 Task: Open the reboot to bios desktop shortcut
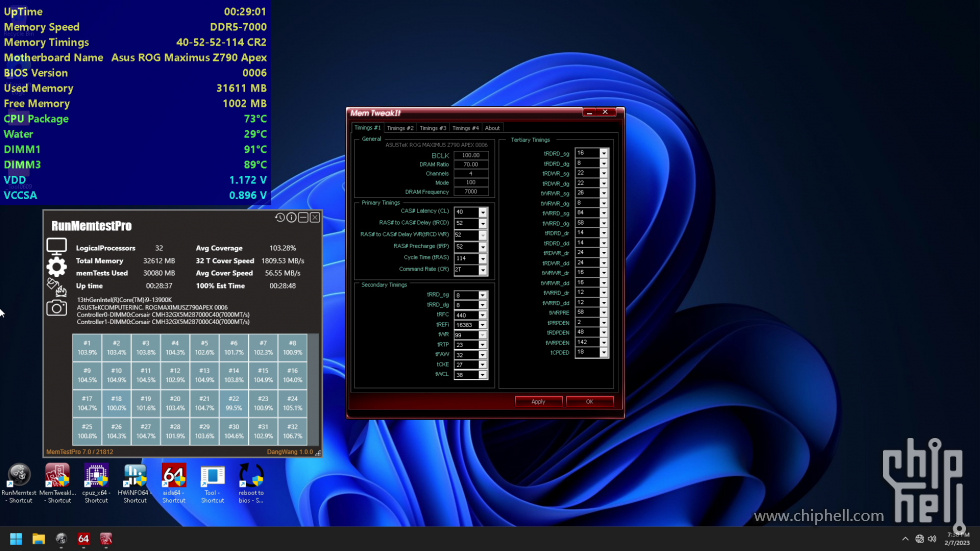point(251,484)
